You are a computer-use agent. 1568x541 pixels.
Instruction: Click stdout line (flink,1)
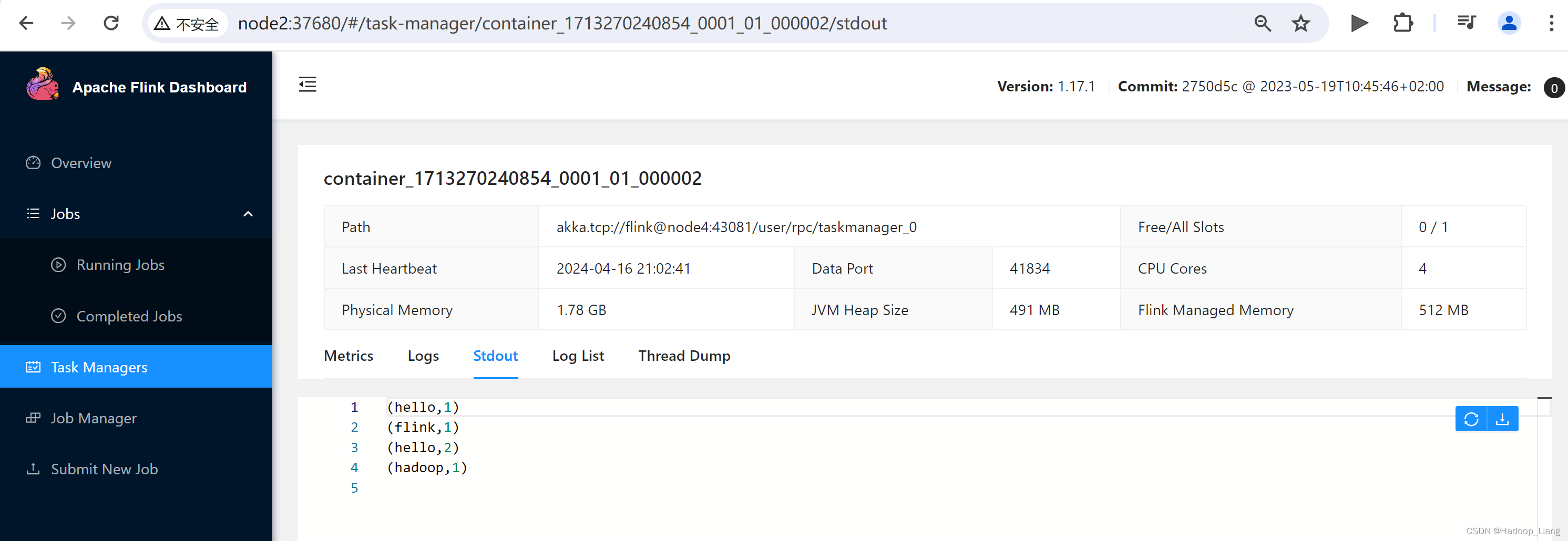click(x=423, y=426)
